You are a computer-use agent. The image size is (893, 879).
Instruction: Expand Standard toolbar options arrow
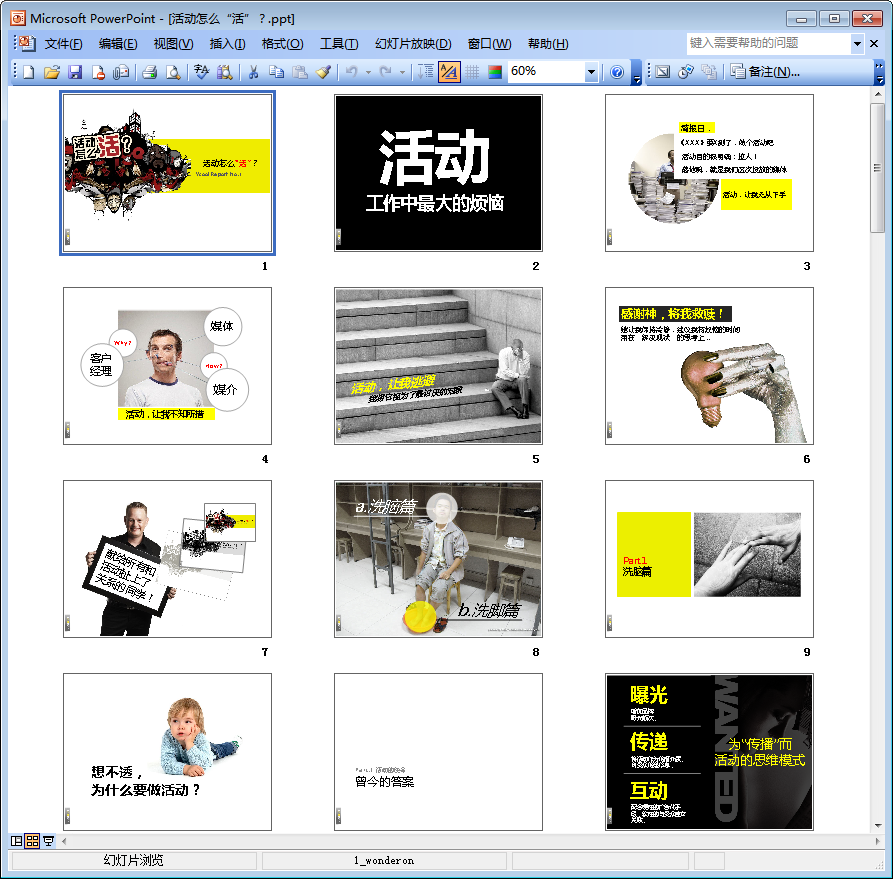coord(637,72)
